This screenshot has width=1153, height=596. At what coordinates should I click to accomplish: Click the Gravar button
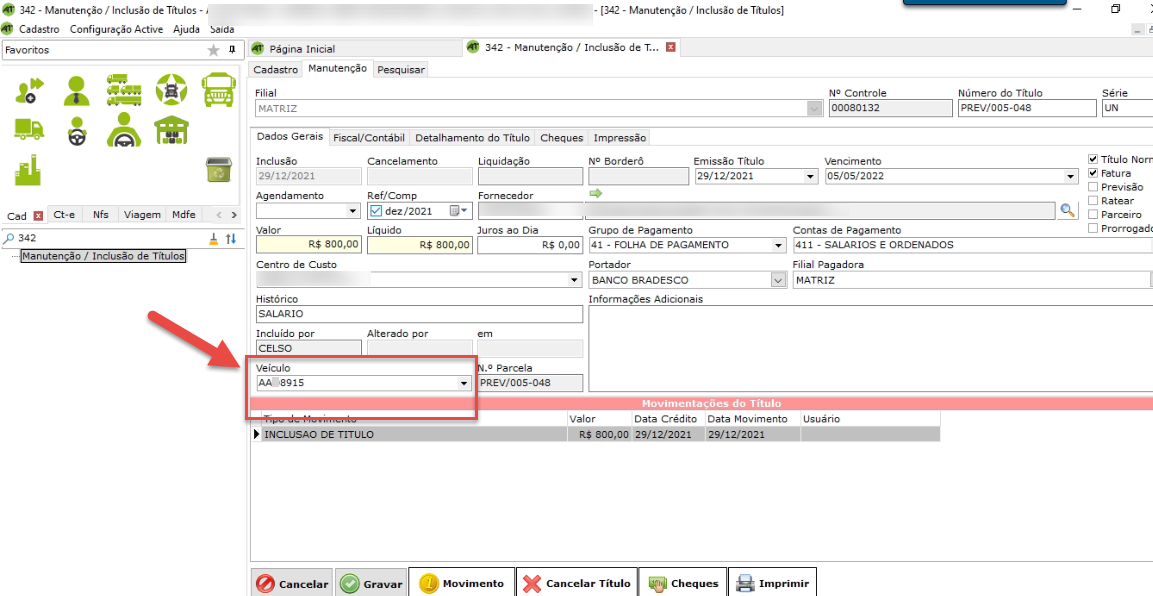[371, 584]
